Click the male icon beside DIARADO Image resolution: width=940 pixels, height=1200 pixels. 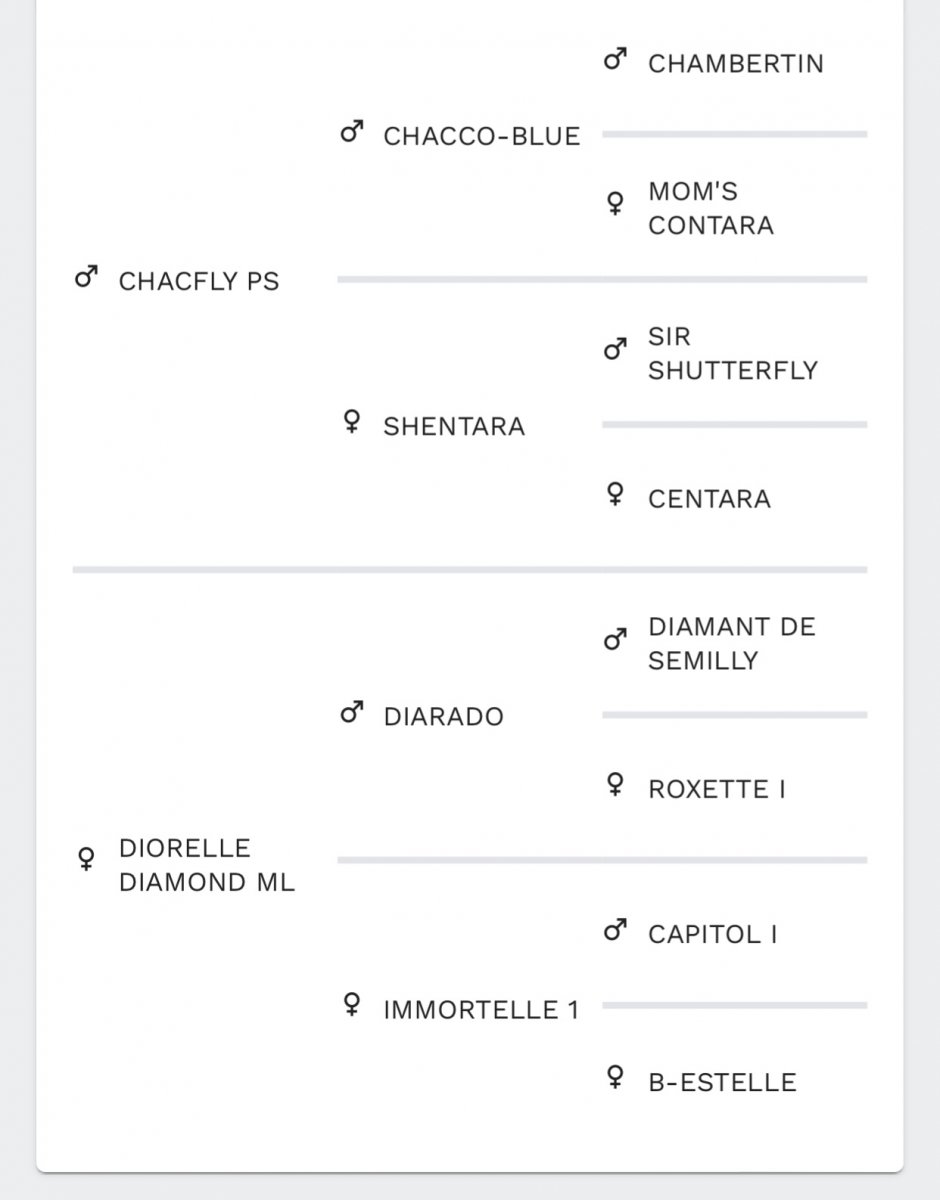[351, 713]
